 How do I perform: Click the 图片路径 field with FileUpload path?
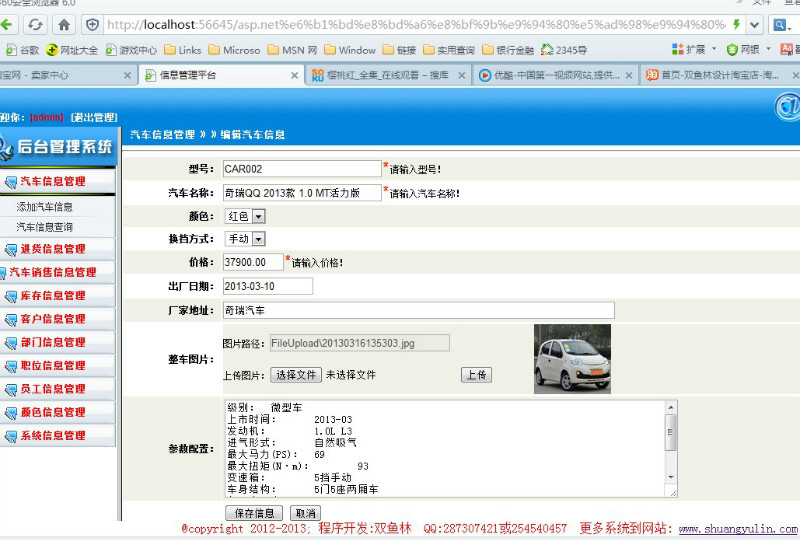pos(360,343)
